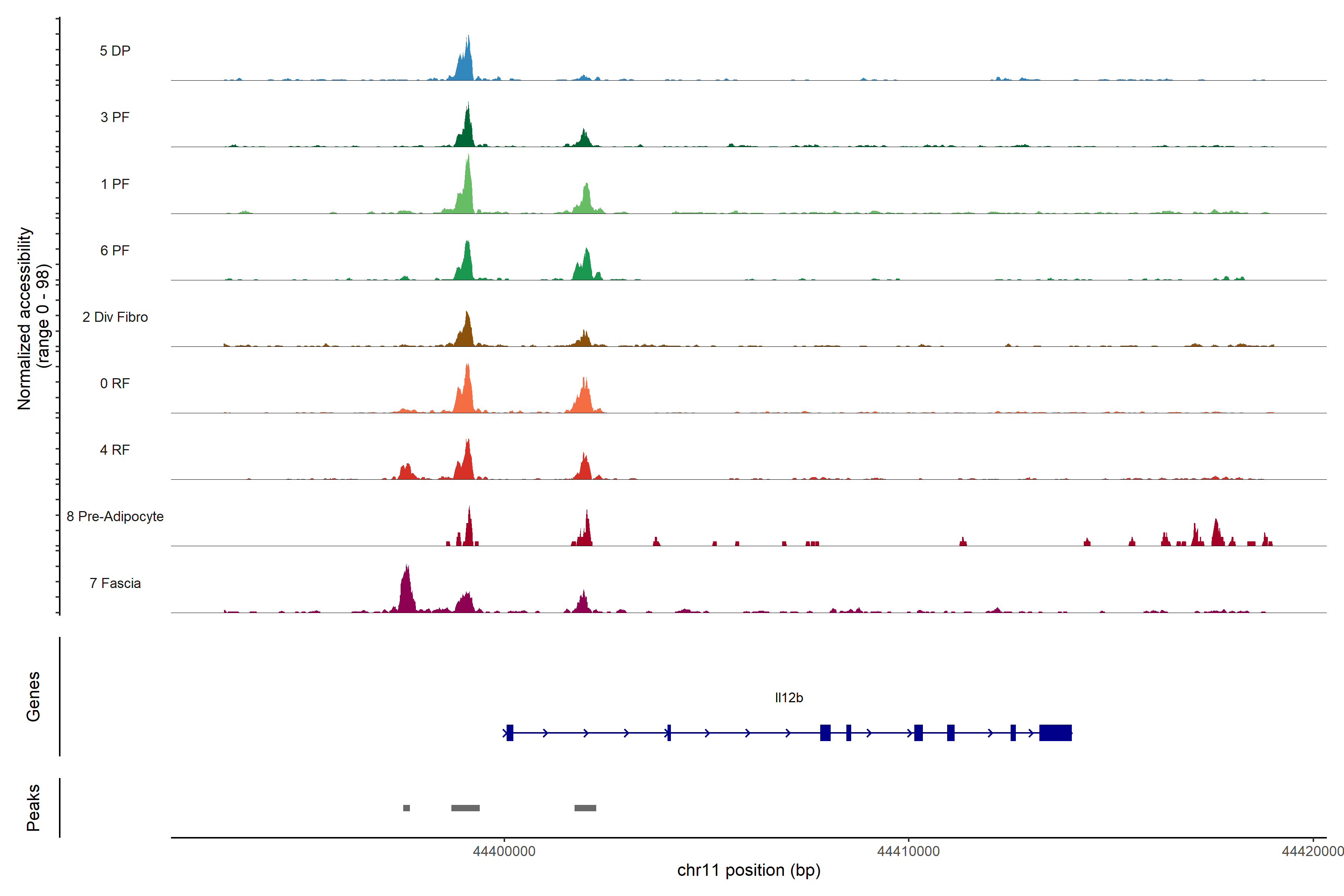Click the rightmost gray peak bar
The width and height of the screenshot is (1344, 896).
click(x=585, y=808)
